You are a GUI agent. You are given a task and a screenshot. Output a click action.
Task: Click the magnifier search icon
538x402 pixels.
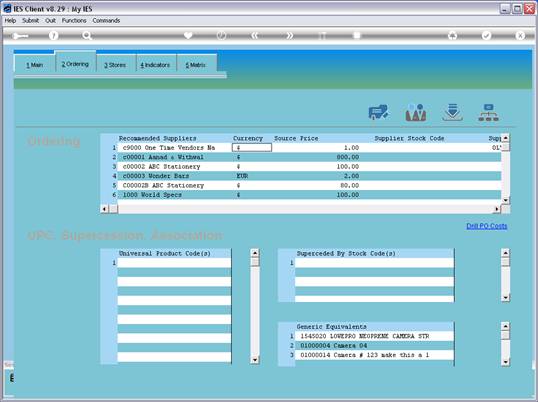[x=87, y=35]
